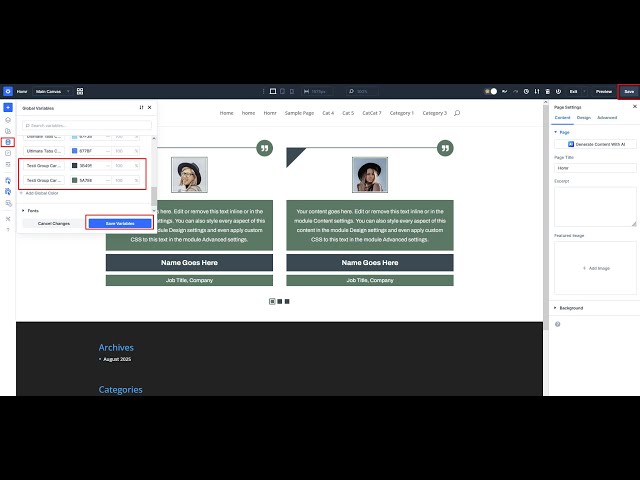The height and width of the screenshot is (480, 640).
Task: Click the Divi logo in top bar
Action: [8, 91]
